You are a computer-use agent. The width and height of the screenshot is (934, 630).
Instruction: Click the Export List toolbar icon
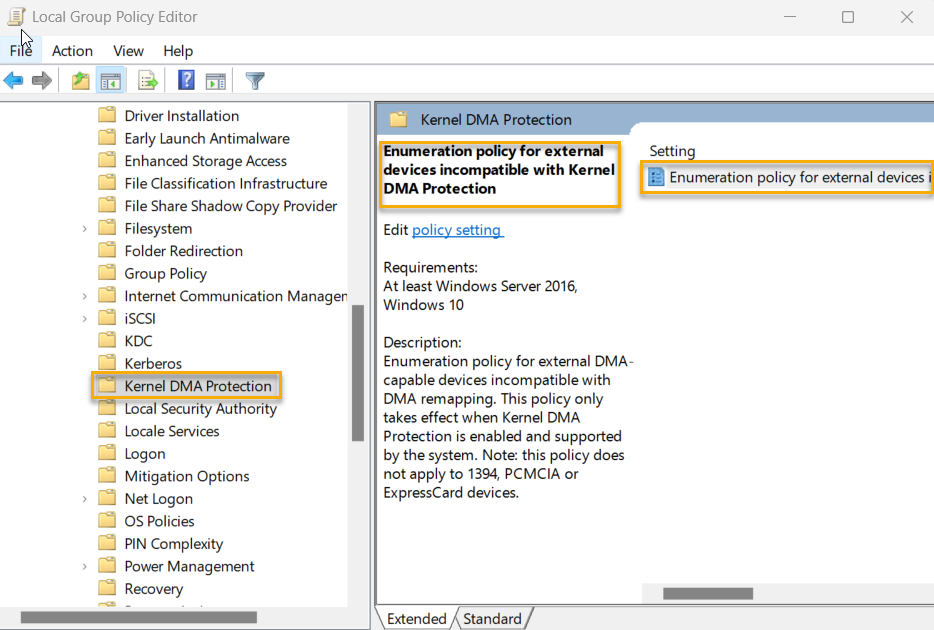pyautogui.click(x=146, y=80)
